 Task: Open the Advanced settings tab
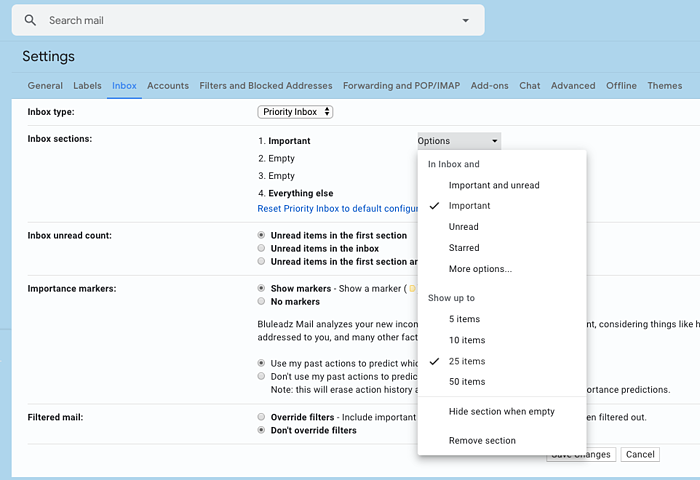pyautogui.click(x=573, y=86)
